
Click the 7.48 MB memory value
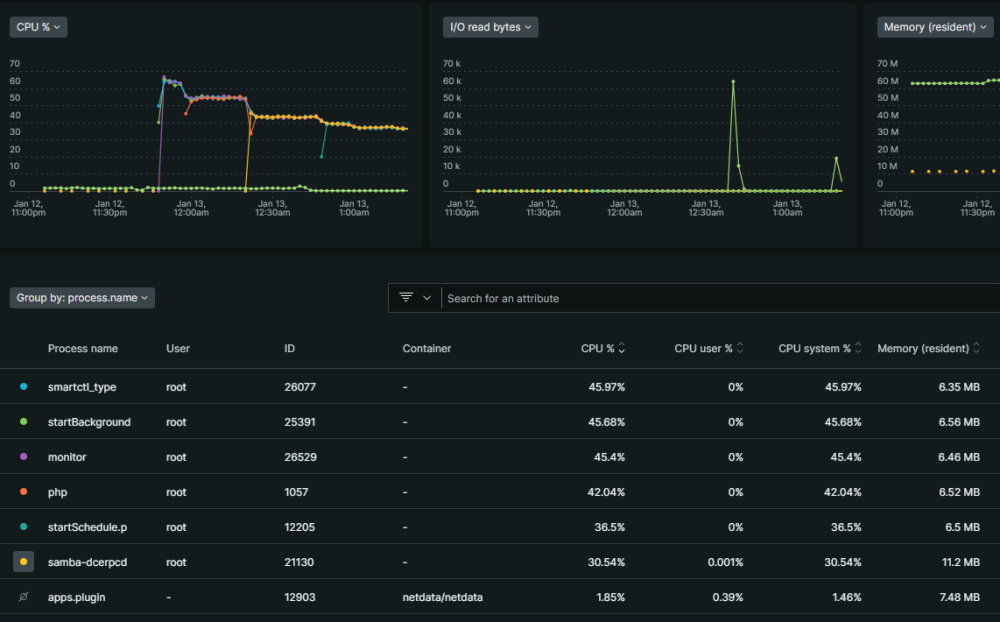pyautogui.click(x=959, y=597)
